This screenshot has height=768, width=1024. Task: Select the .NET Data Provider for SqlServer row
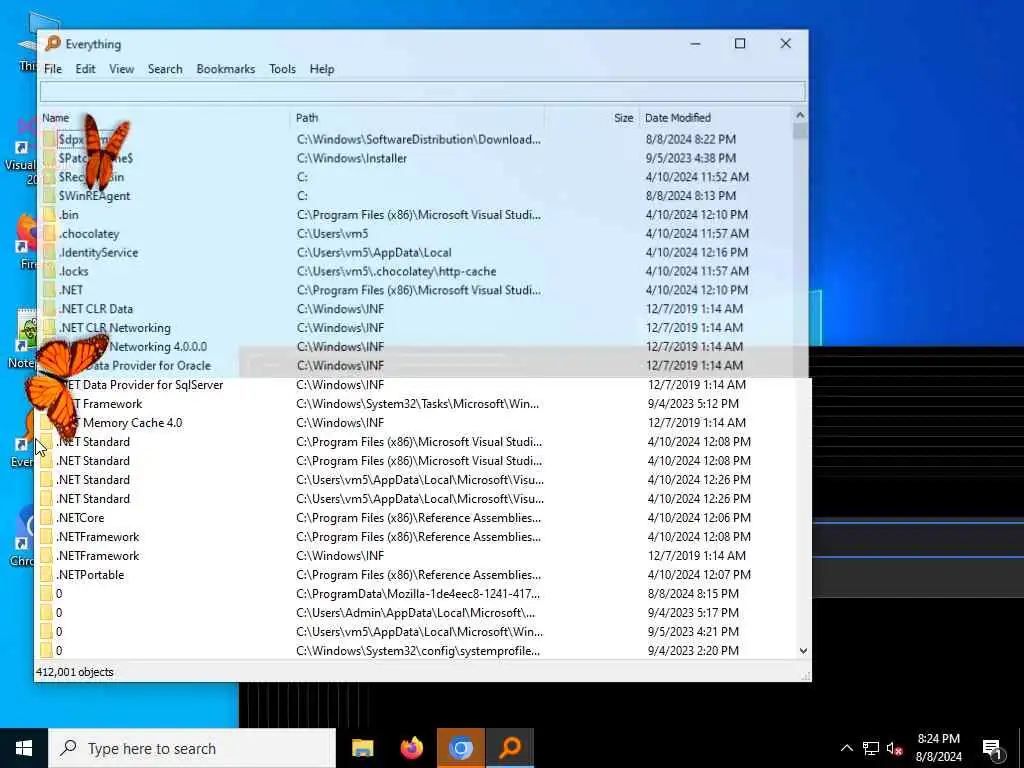pos(423,385)
